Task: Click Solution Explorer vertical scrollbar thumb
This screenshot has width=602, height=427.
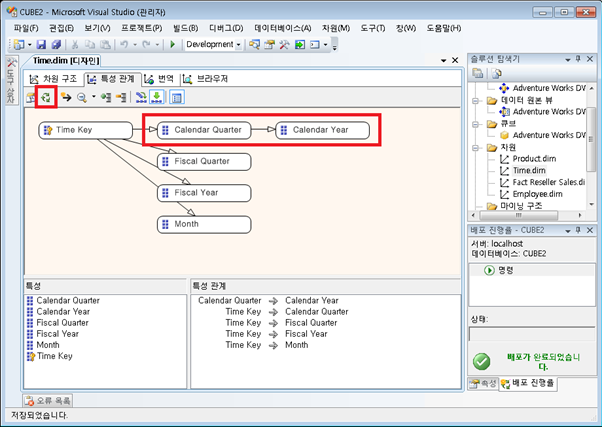Action: [591, 139]
